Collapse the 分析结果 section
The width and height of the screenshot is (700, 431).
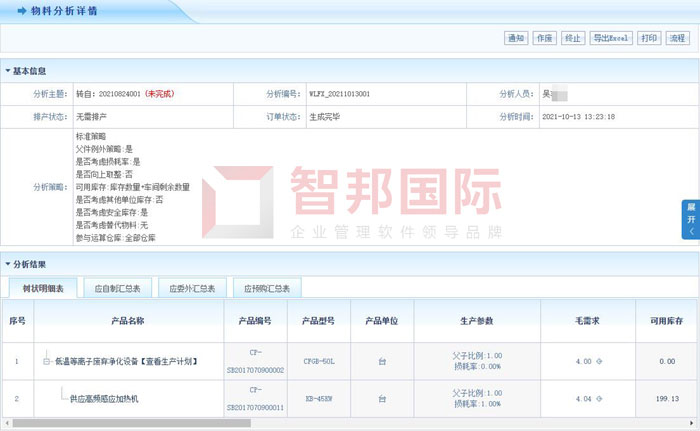click(8, 264)
